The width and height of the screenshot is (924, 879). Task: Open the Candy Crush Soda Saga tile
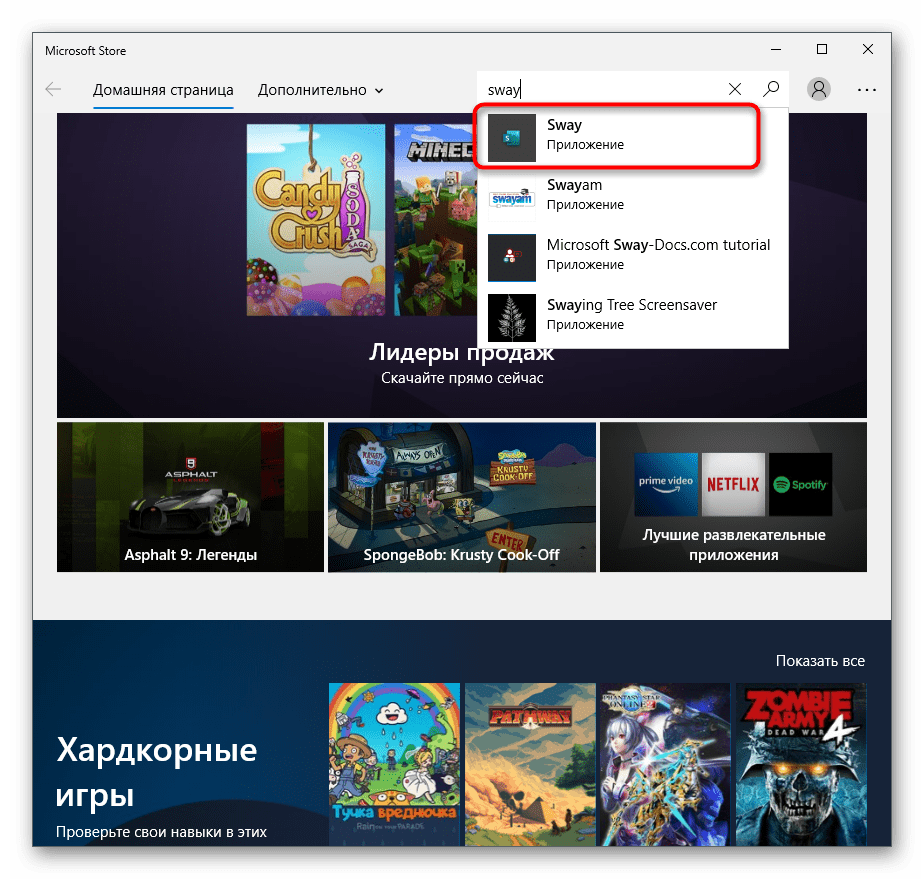pos(315,220)
